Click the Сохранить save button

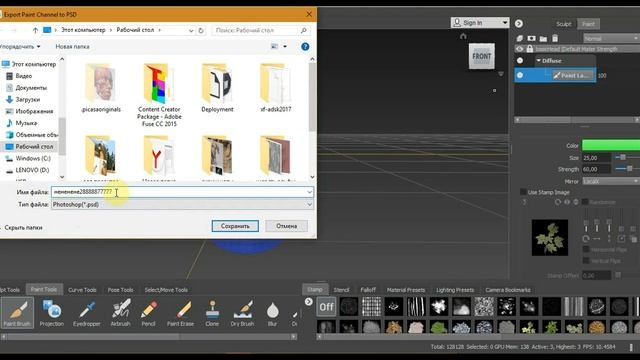click(235, 226)
